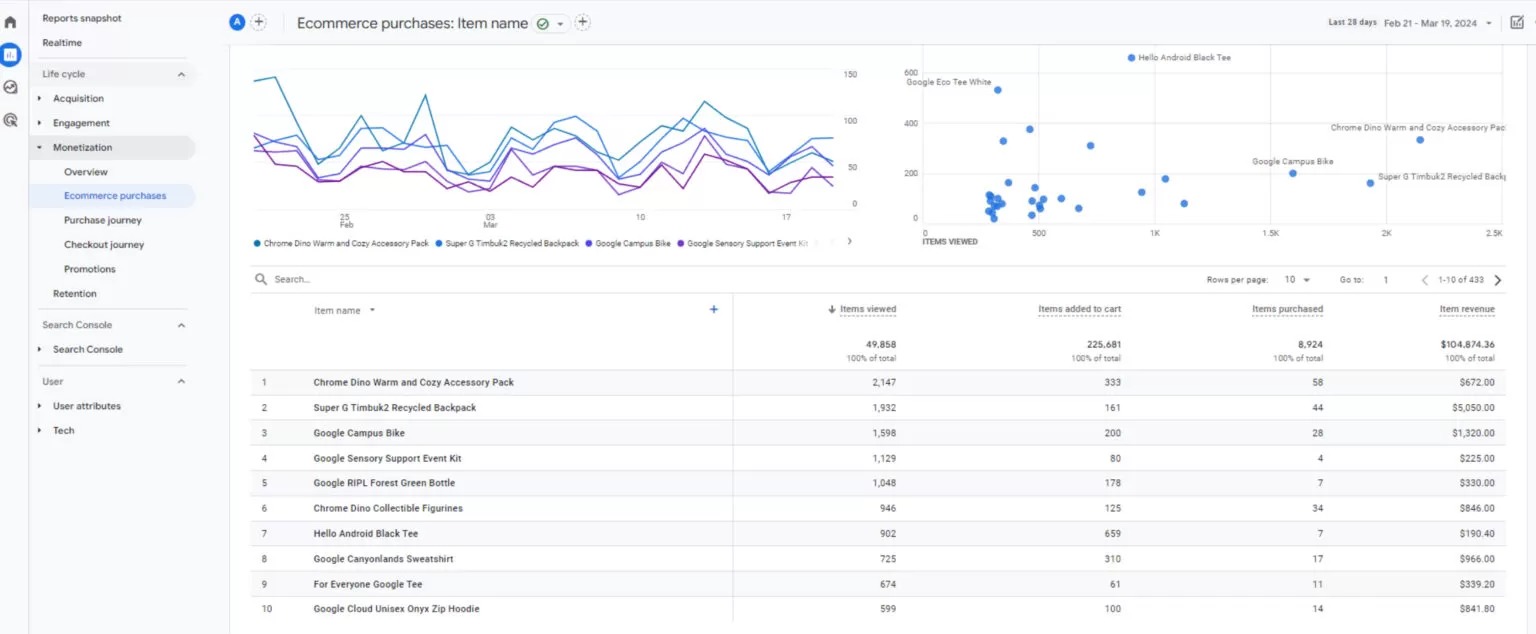The height and width of the screenshot is (634, 1536).
Task: Click the 'For Everyone Google Tee' row name
Action: pyautogui.click(x=368, y=584)
